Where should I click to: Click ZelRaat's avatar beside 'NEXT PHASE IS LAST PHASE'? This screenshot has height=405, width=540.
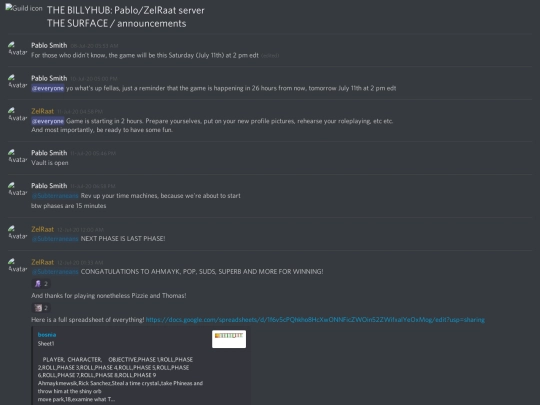tap(17, 233)
